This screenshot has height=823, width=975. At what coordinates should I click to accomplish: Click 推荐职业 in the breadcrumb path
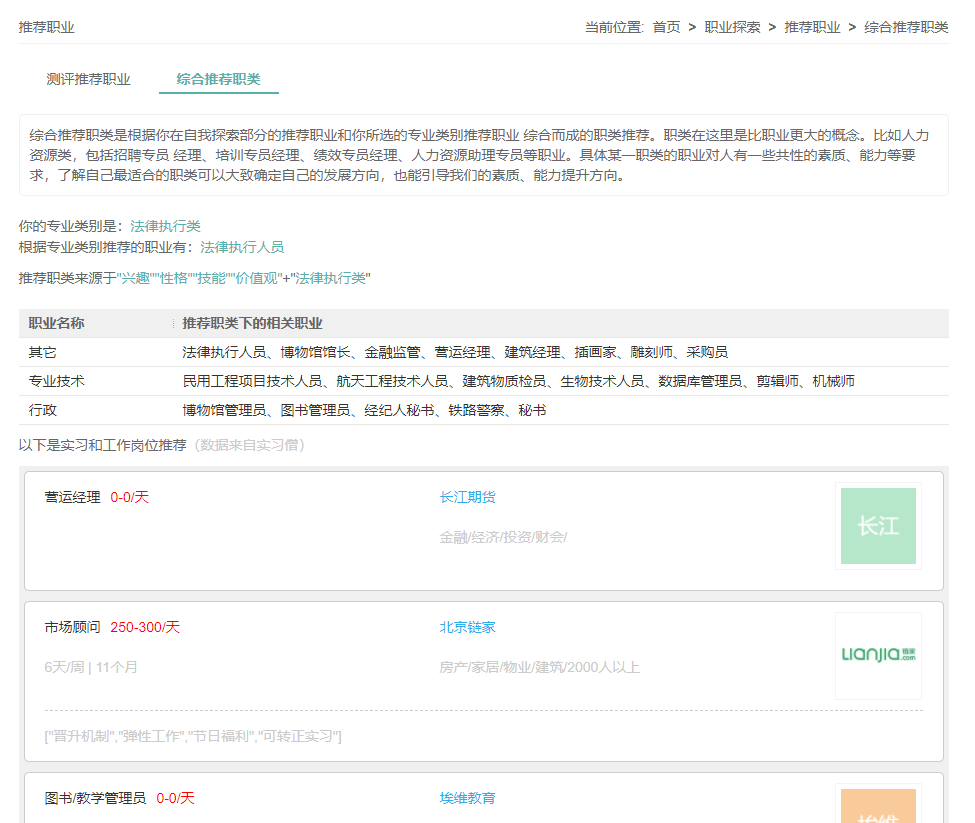click(x=812, y=27)
